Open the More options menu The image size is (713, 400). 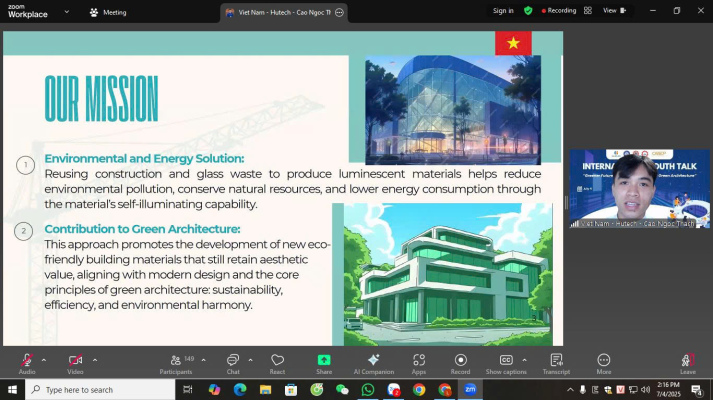(604, 364)
